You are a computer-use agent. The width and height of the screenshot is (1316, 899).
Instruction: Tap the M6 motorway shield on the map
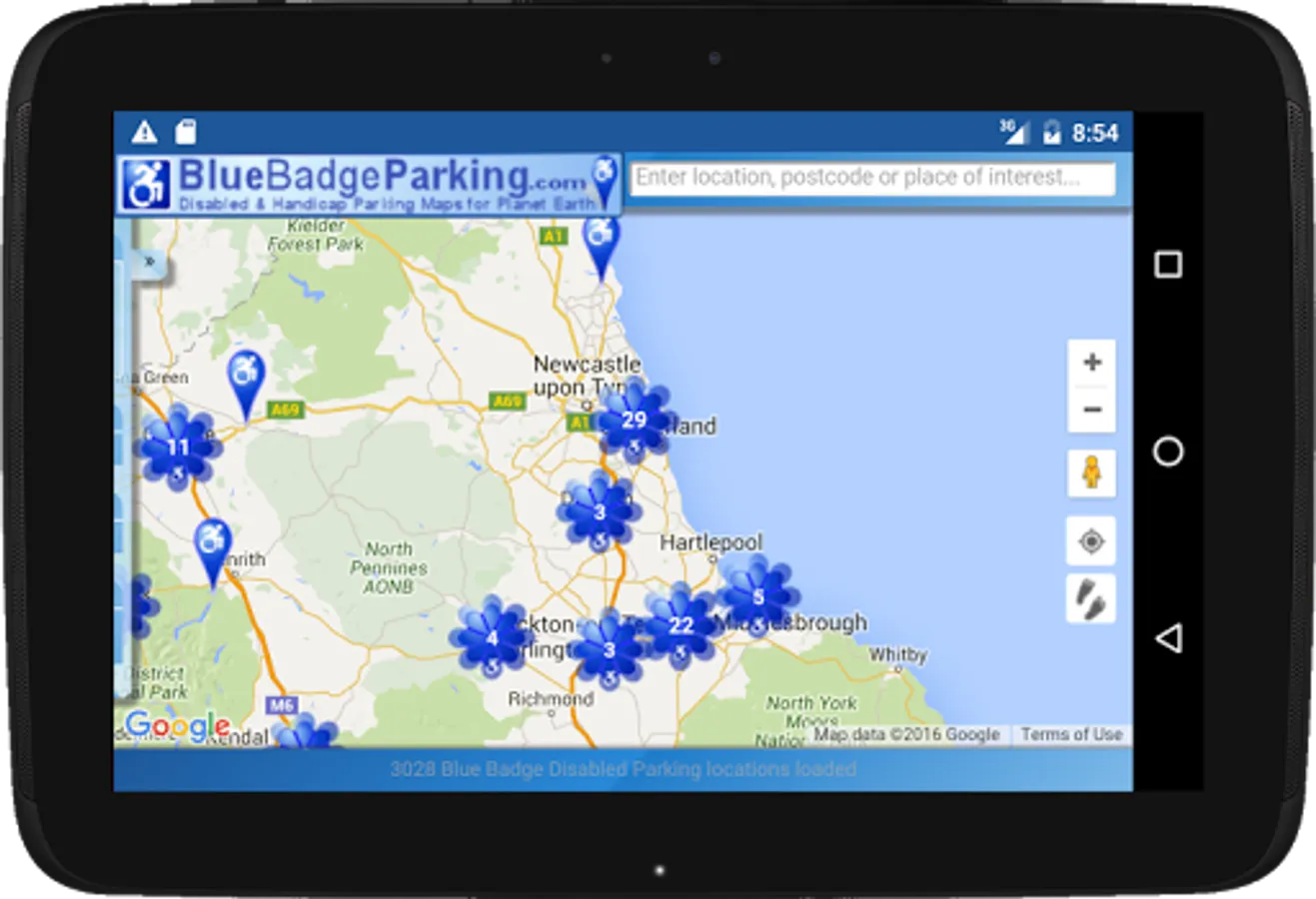click(x=282, y=705)
